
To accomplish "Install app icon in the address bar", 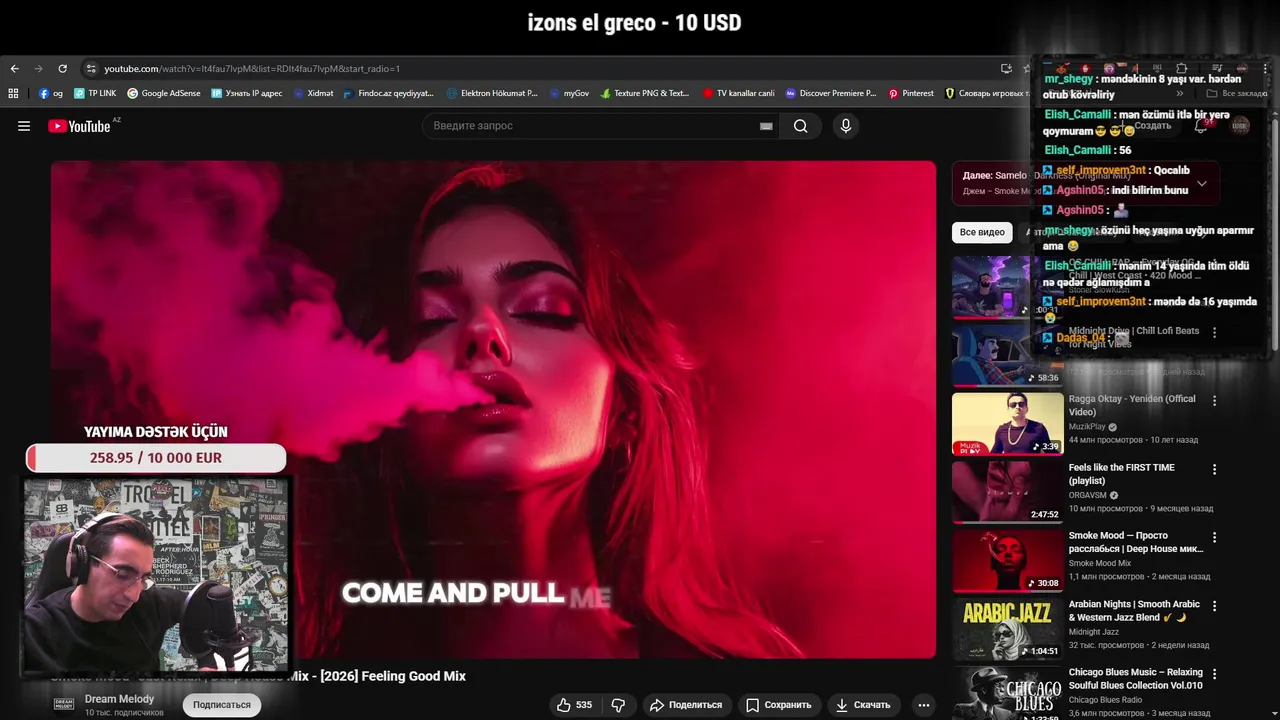I will click(x=1006, y=69).
